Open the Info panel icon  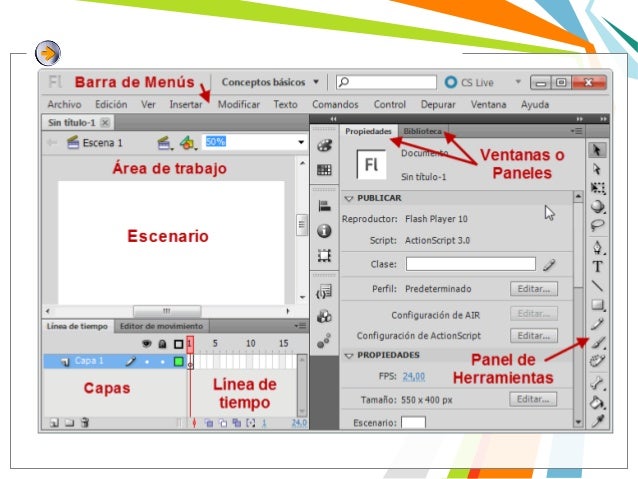pos(324,231)
